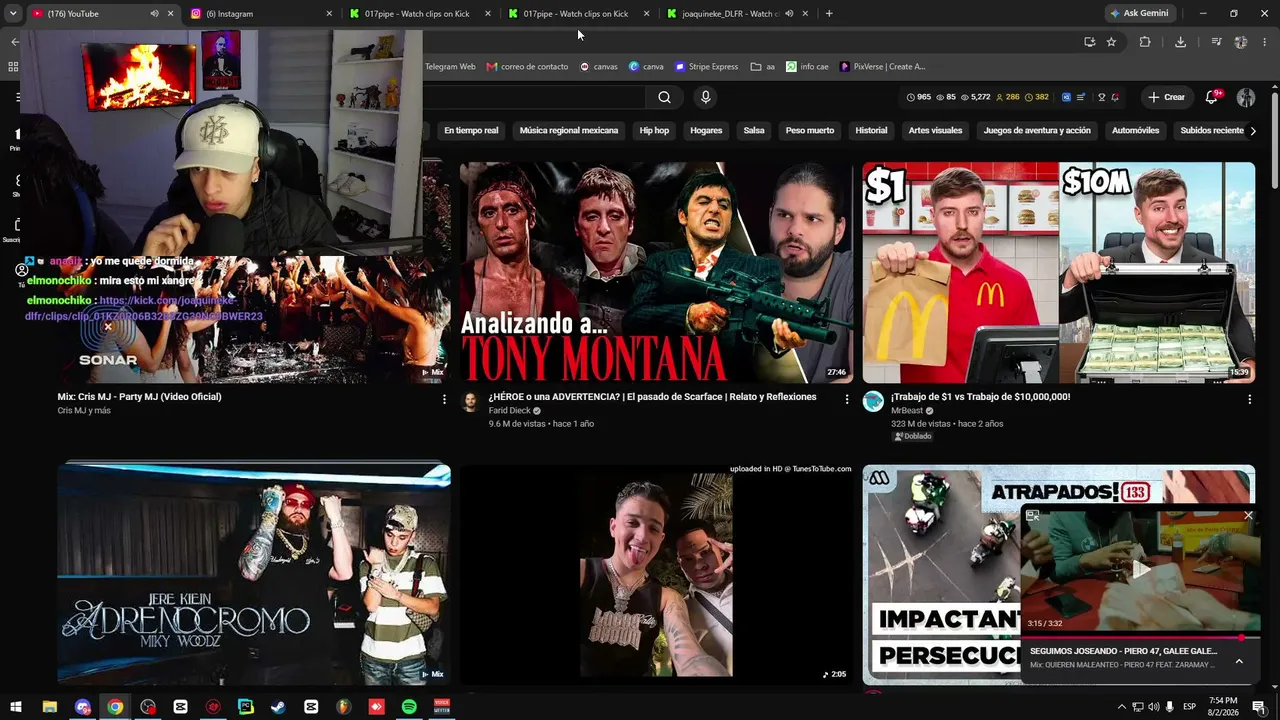Close the YouTube miniplayer
This screenshot has width=1280, height=720.
coord(1248,516)
